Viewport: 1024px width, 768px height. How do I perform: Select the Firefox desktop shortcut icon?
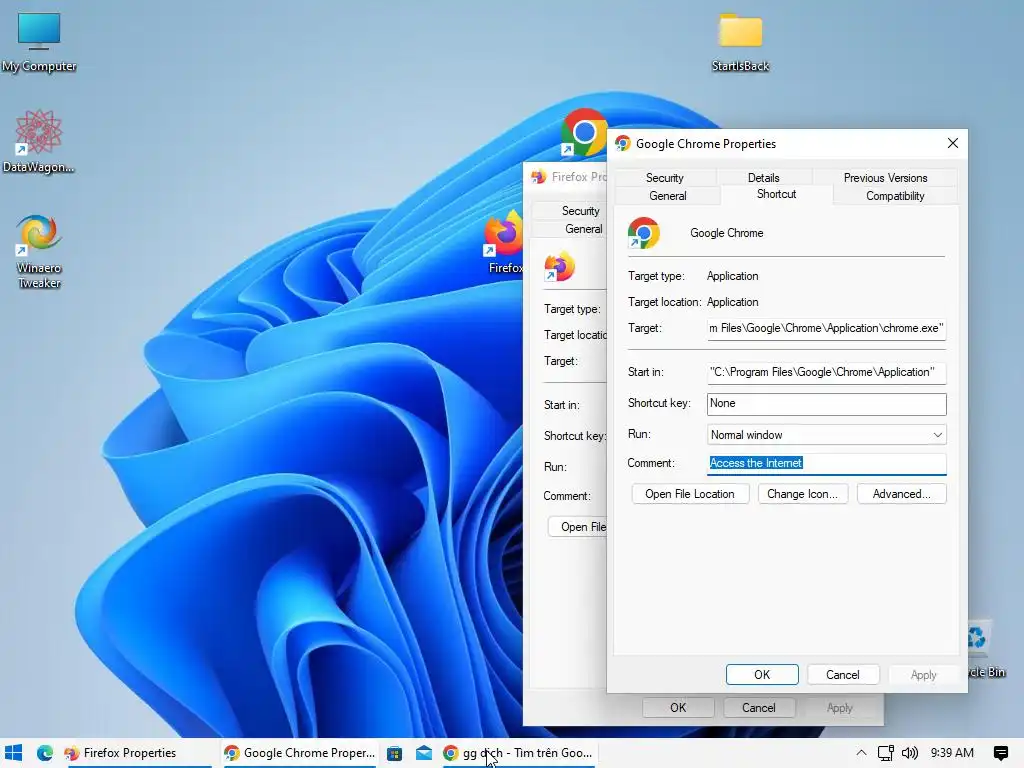coord(504,242)
